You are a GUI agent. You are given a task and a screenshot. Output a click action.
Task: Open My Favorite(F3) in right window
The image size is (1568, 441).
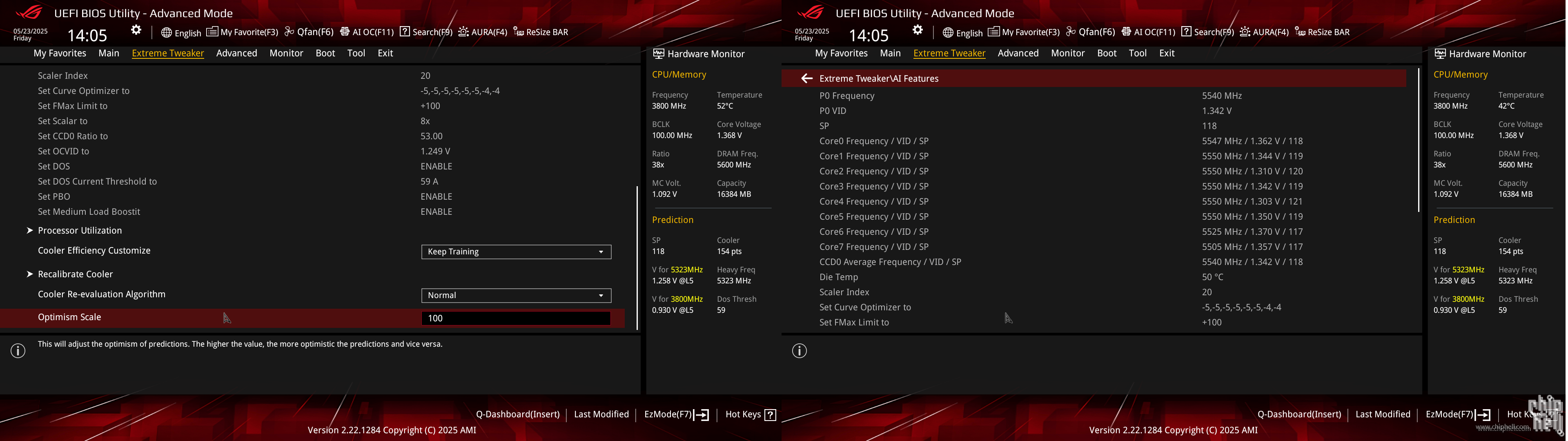click(x=1024, y=32)
